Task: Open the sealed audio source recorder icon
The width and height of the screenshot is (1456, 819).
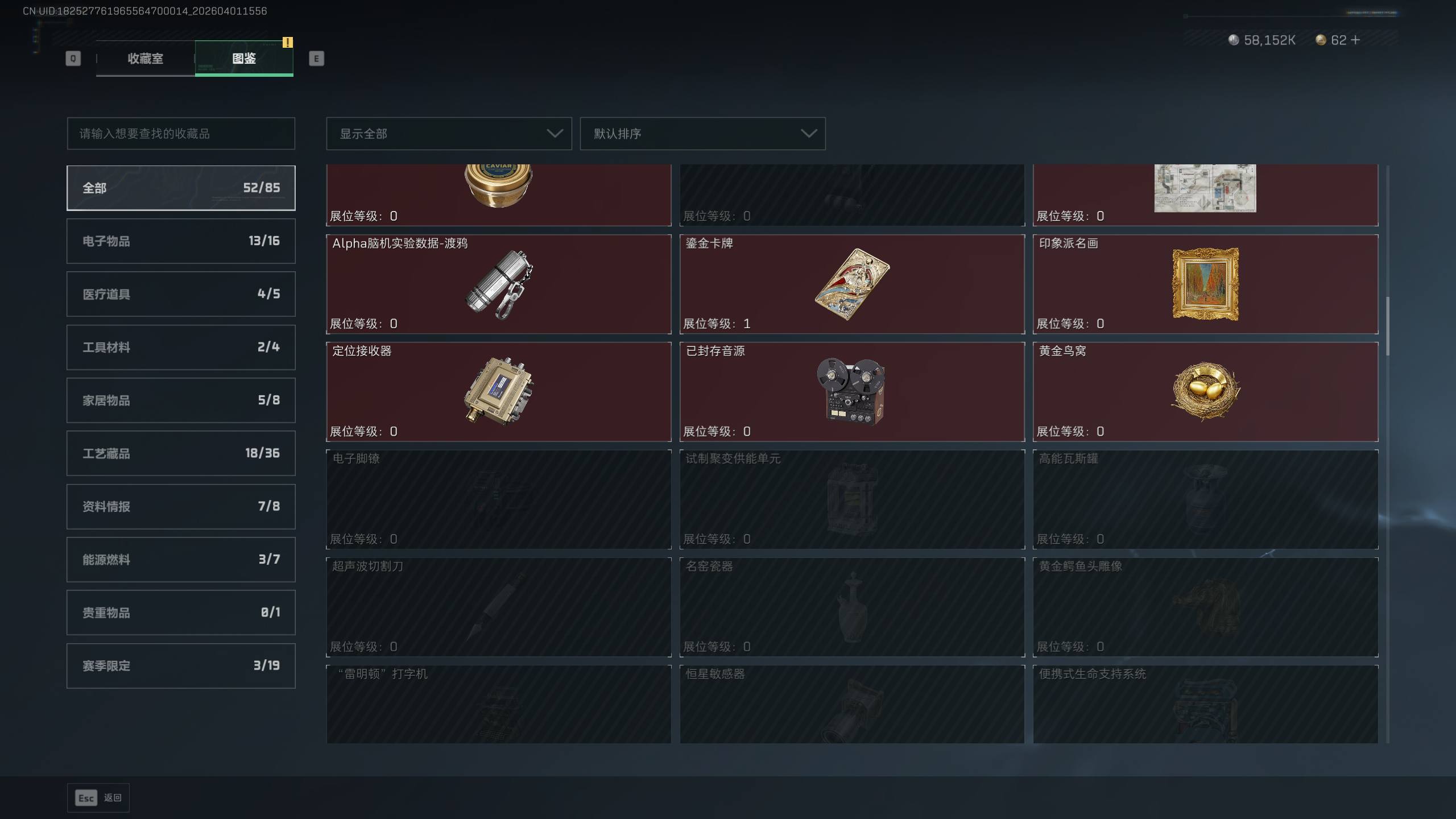Action: 851,391
